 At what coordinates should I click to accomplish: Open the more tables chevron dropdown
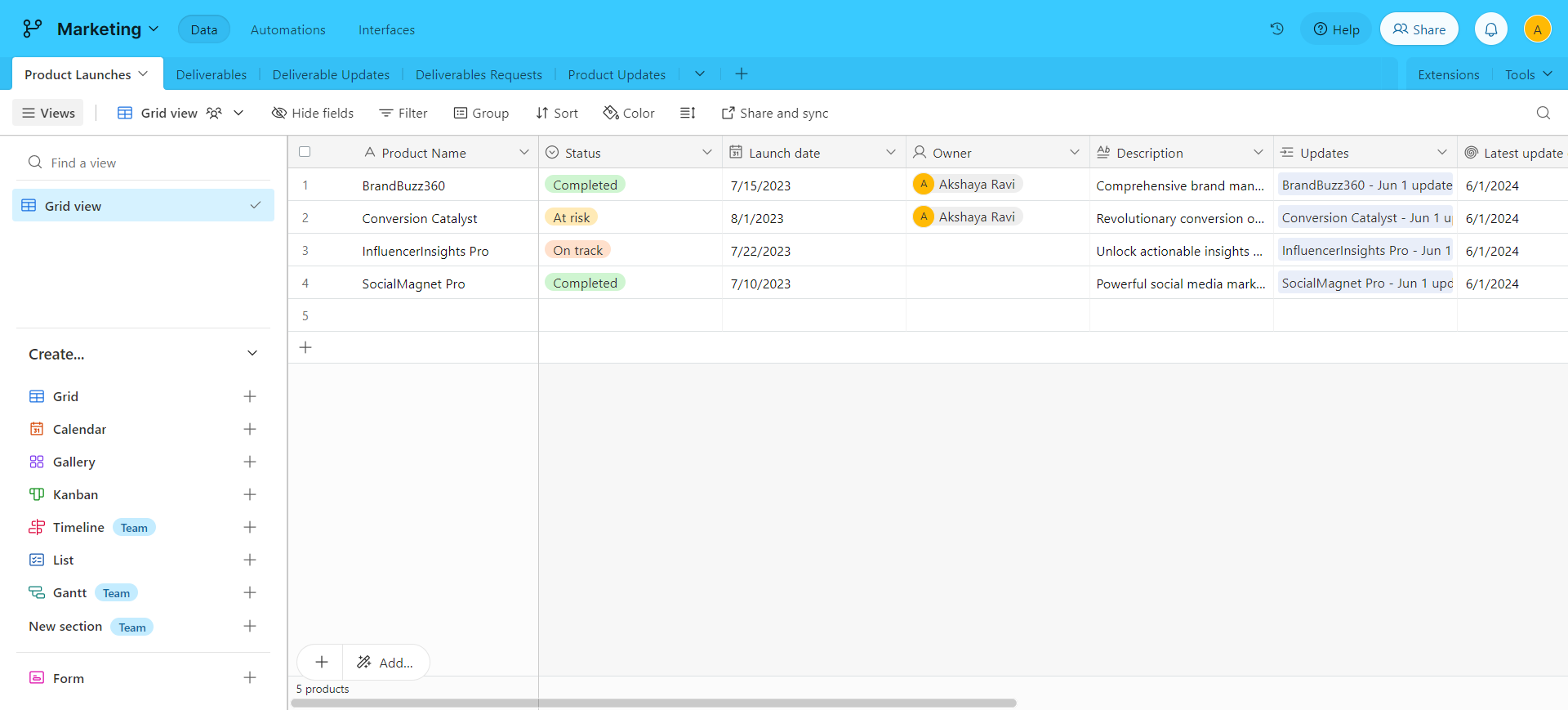700,74
